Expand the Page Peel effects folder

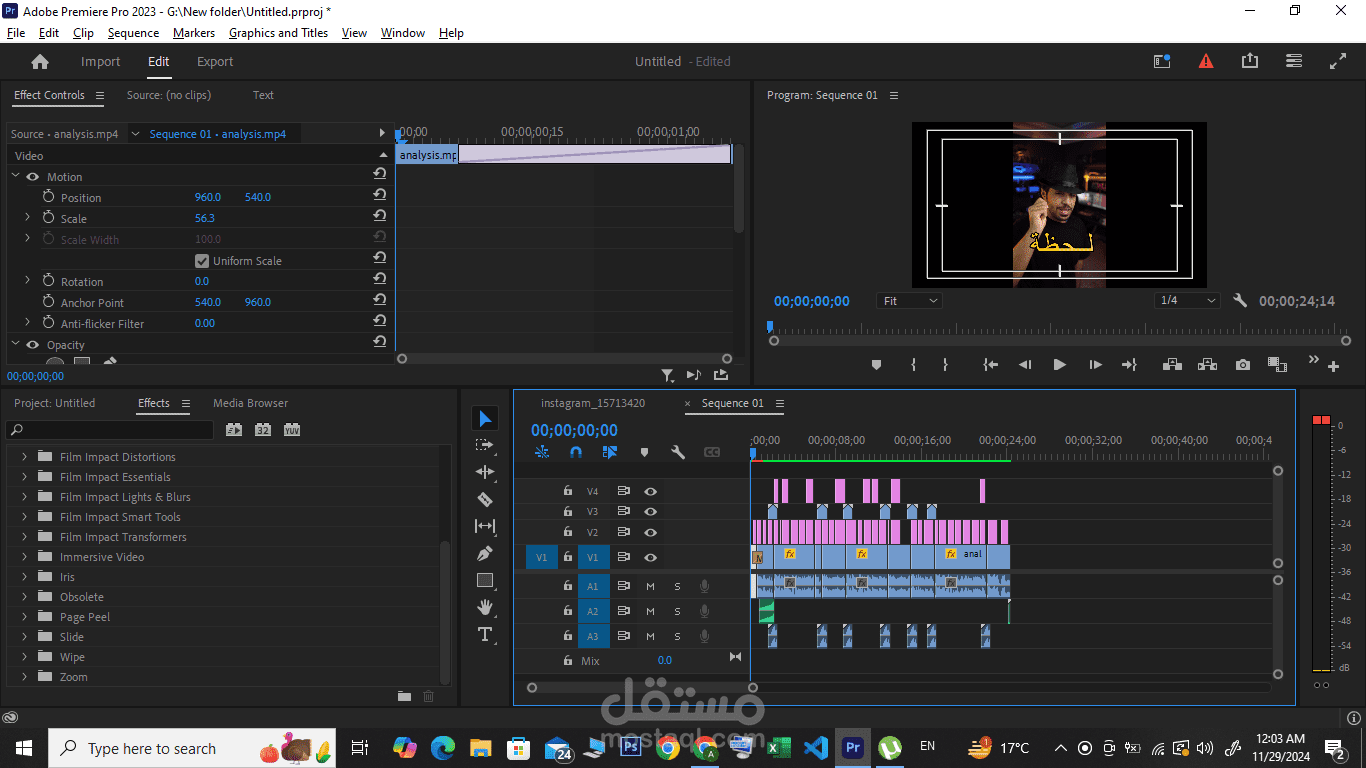[x=24, y=617]
